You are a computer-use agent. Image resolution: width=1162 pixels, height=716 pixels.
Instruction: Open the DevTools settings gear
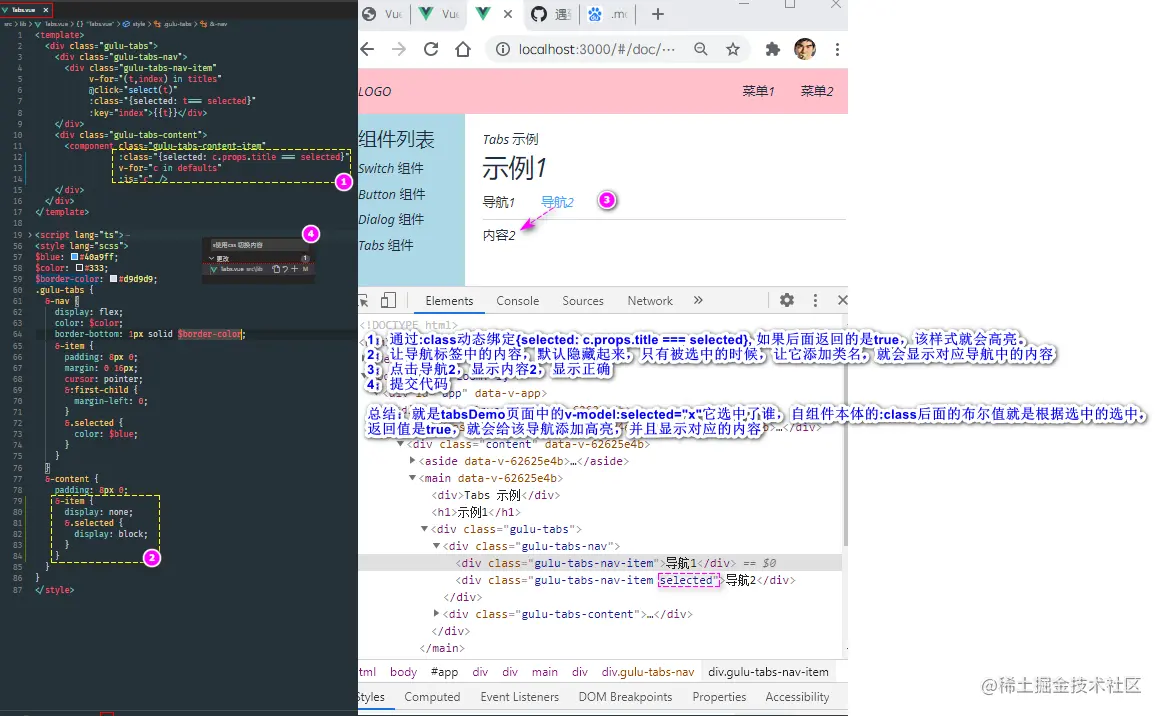[x=787, y=300]
